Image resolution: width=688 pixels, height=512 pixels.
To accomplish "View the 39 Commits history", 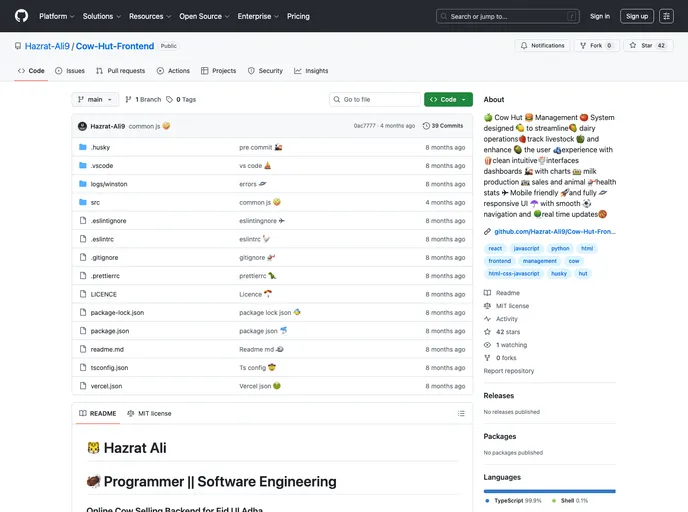I will tap(443, 126).
